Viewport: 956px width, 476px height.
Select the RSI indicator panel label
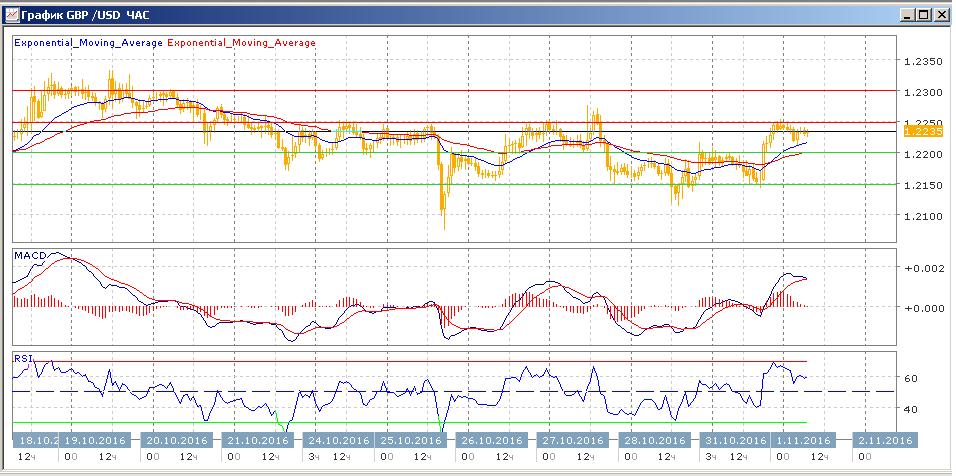click(x=22, y=357)
